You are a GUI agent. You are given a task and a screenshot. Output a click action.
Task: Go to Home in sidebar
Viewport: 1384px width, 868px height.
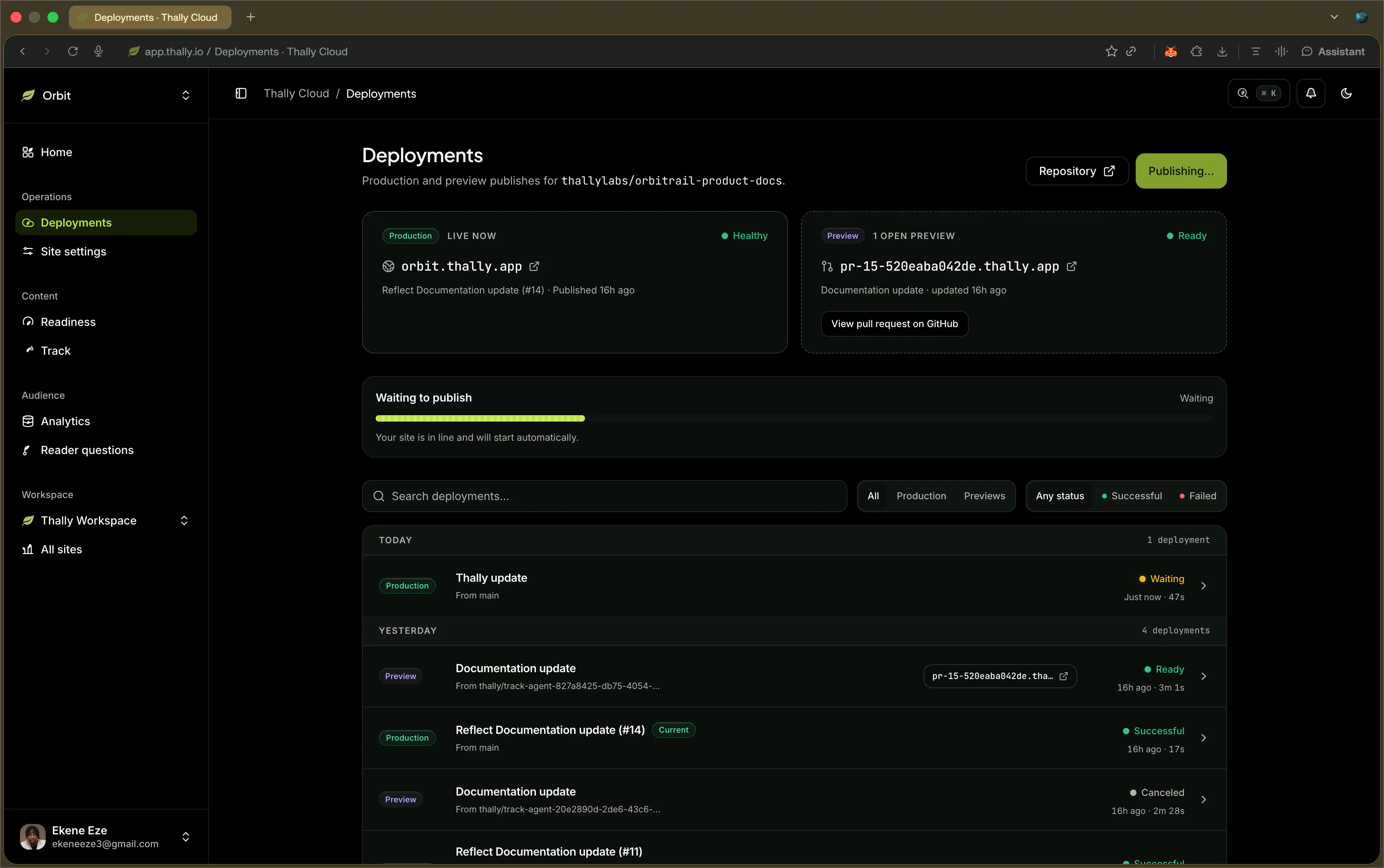106,152
